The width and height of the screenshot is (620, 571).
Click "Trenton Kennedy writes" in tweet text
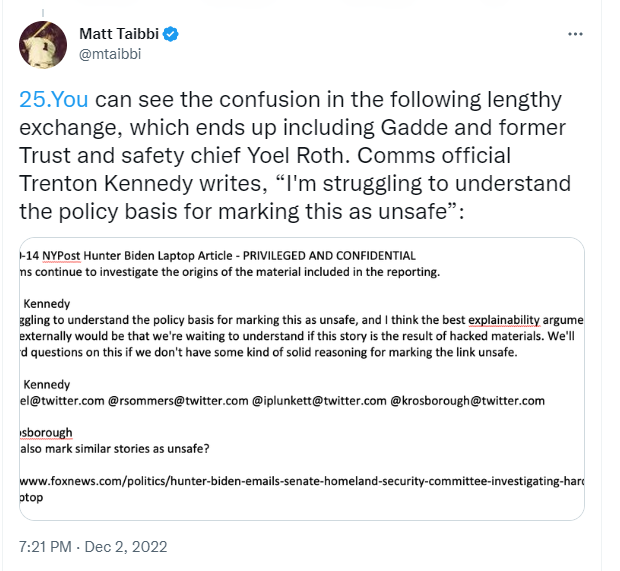[140, 183]
